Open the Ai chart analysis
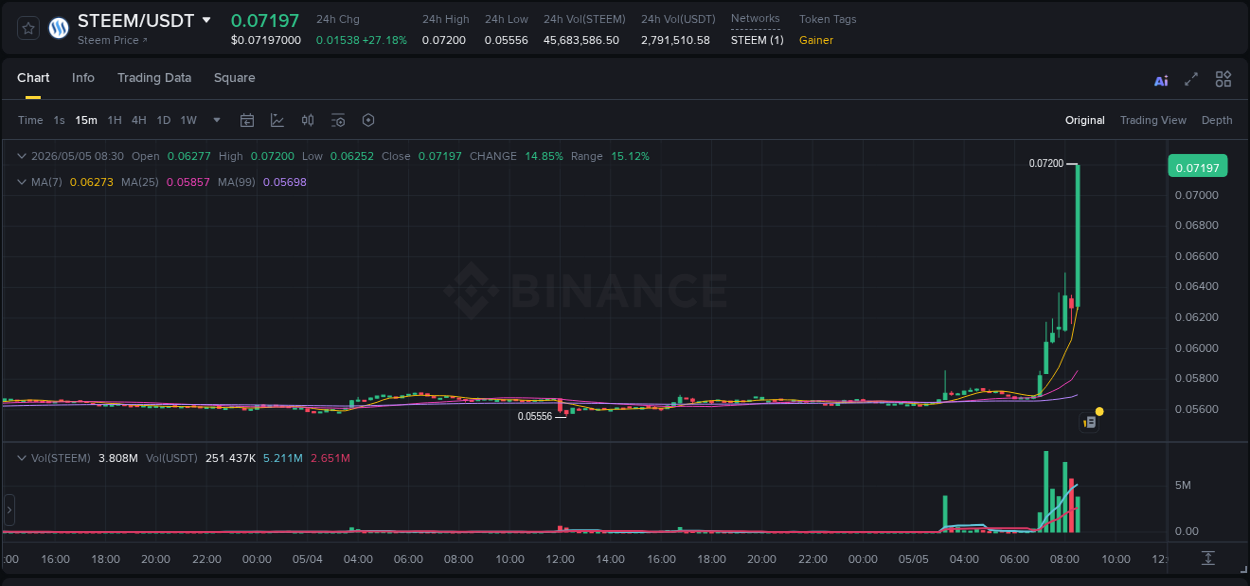 1161,80
